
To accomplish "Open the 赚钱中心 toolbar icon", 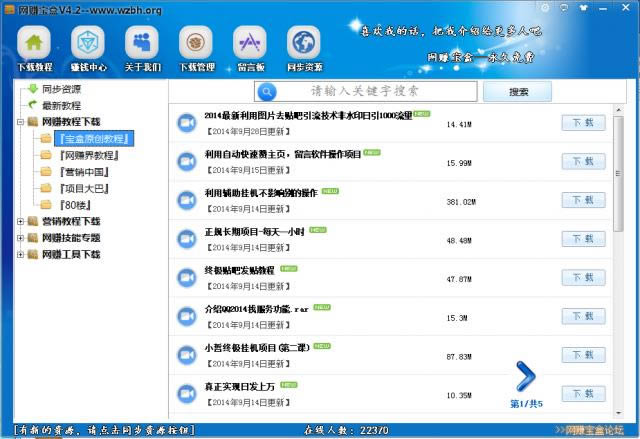I will pyautogui.click(x=88, y=43).
